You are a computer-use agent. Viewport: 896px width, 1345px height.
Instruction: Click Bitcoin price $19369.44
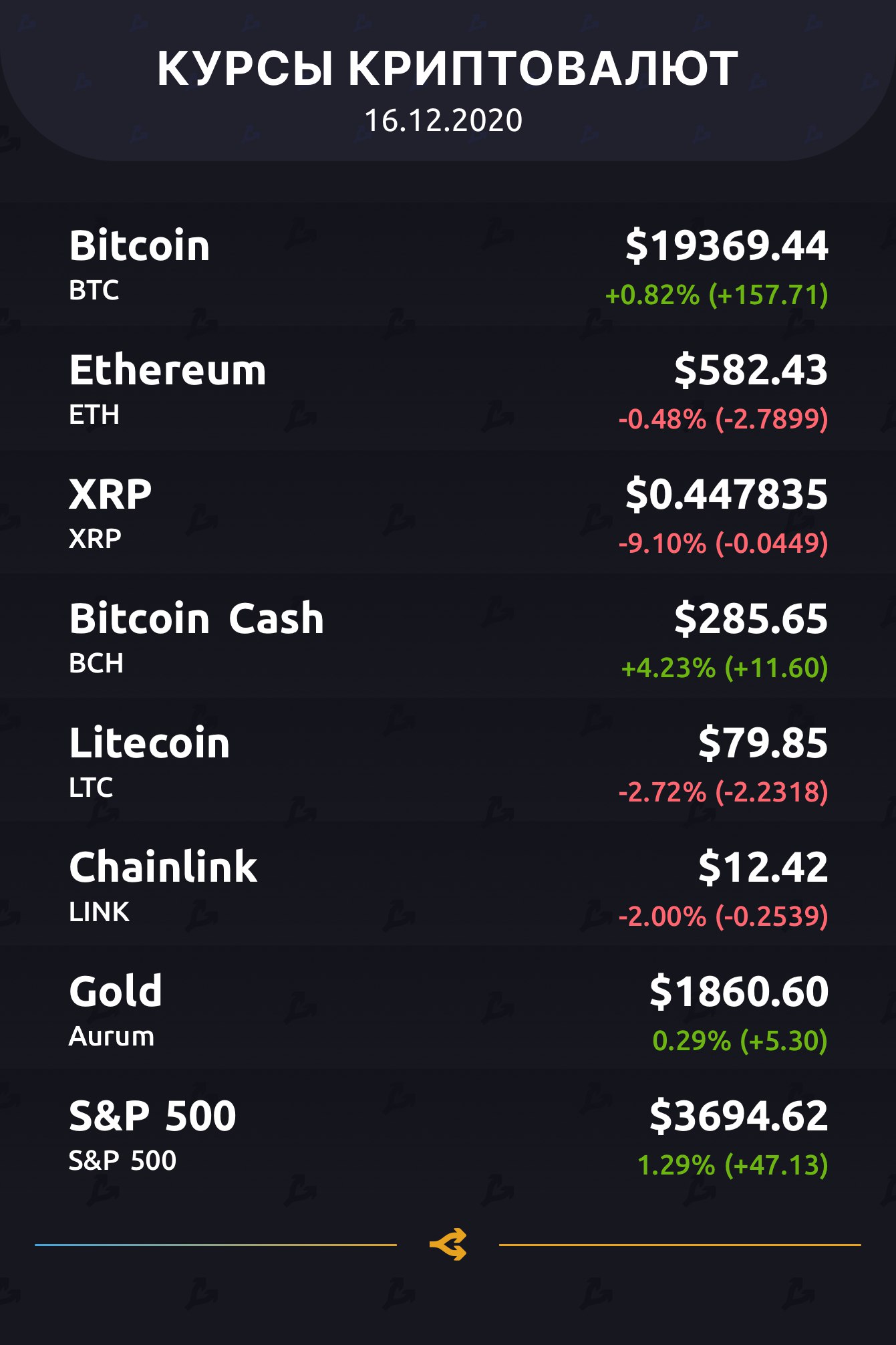(x=726, y=245)
